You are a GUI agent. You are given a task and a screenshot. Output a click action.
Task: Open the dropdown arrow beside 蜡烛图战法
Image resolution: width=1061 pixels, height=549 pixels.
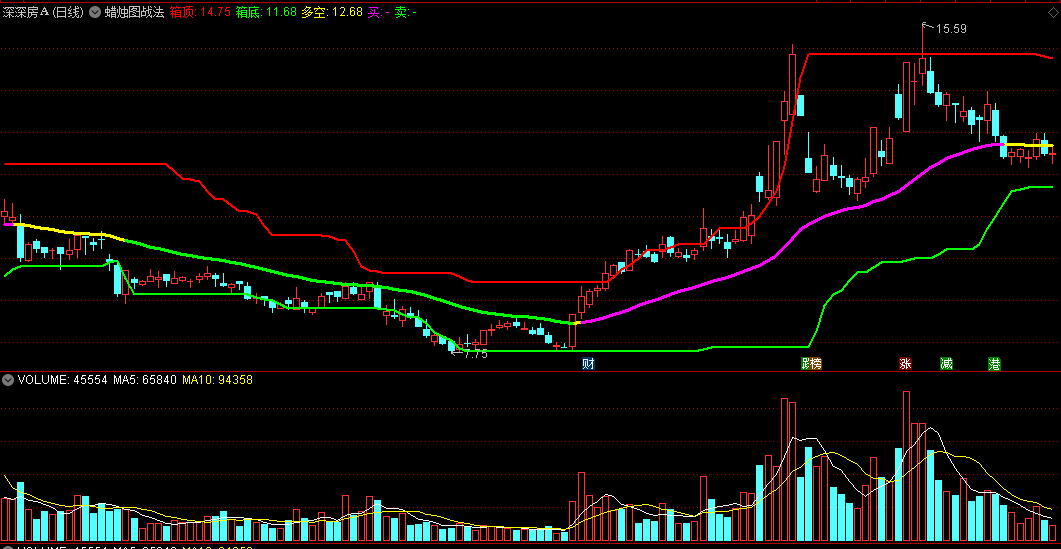95,12
